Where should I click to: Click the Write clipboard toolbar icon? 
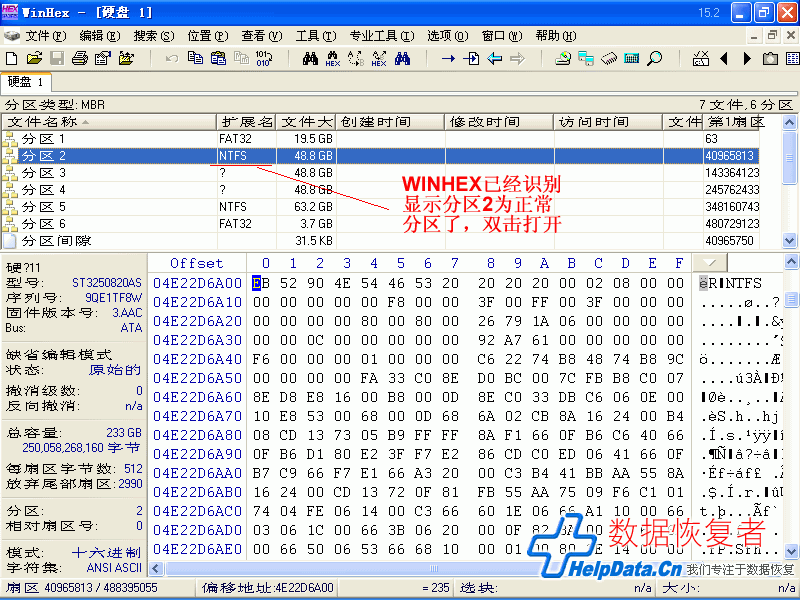(241, 58)
